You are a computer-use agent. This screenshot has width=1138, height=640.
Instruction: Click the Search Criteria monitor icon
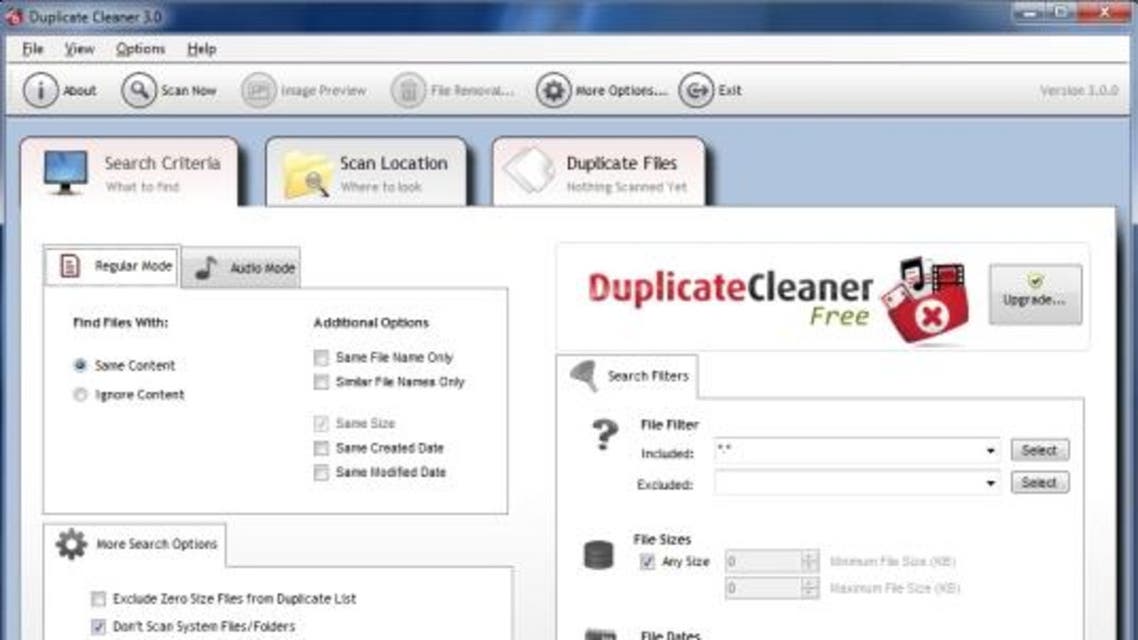coord(65,171)
